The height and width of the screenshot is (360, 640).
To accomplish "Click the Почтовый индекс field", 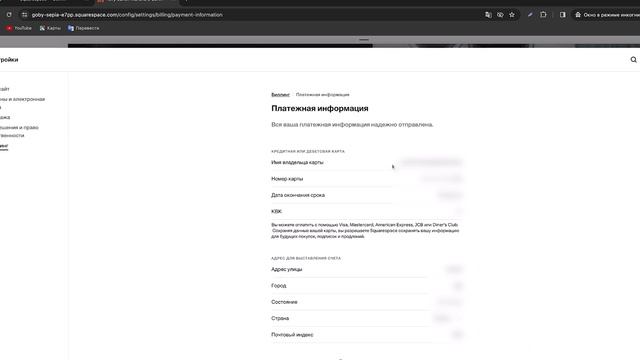I will tap(367, 335).
